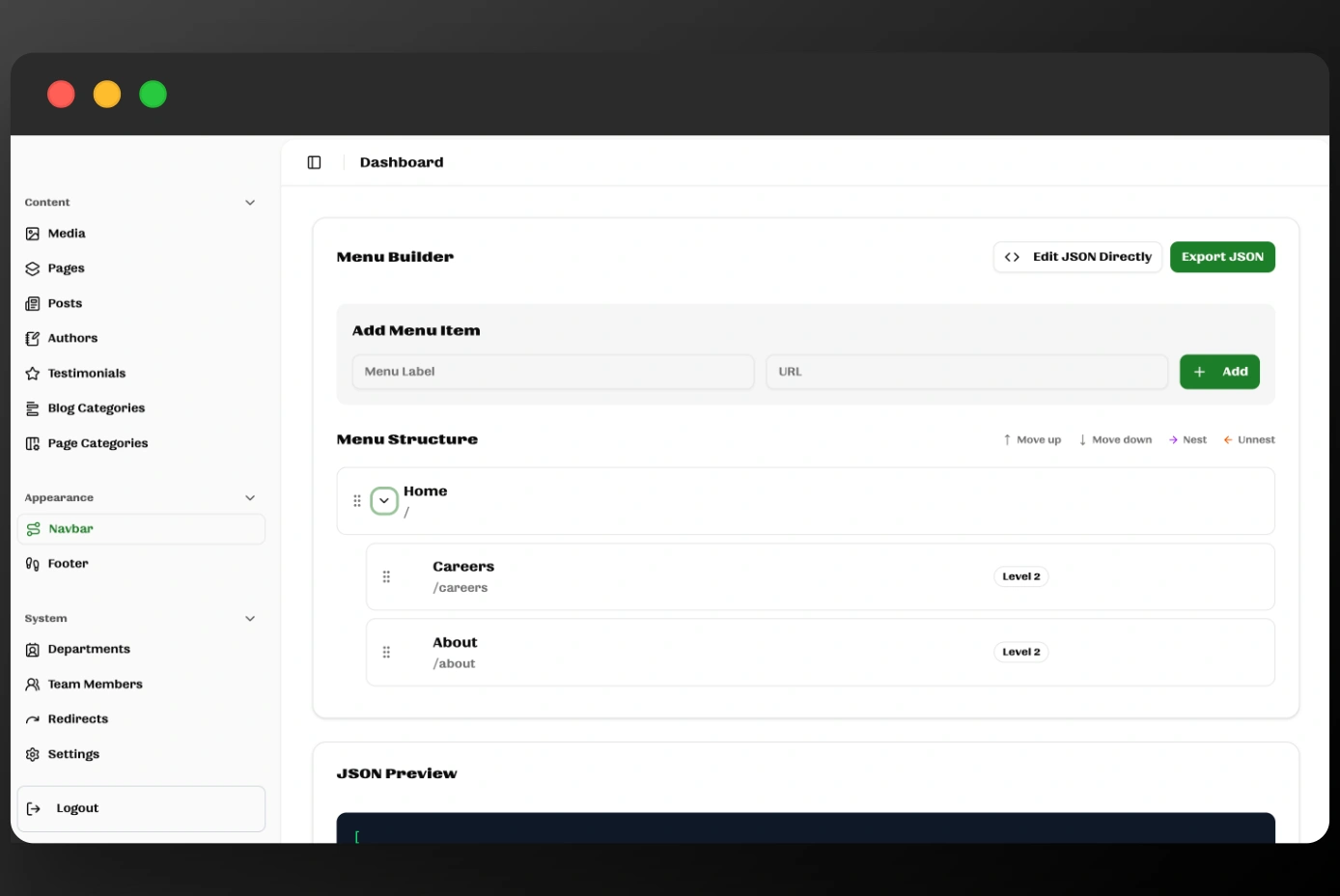This screenshot has height=896, width=1340.
Task: Select the About menu item label
Action: (455, 643)
